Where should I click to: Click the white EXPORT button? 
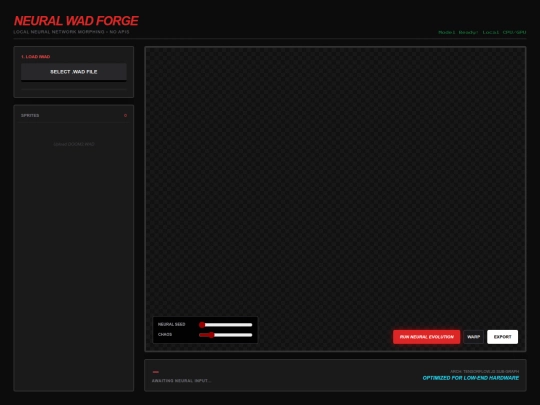coord(502,337)
